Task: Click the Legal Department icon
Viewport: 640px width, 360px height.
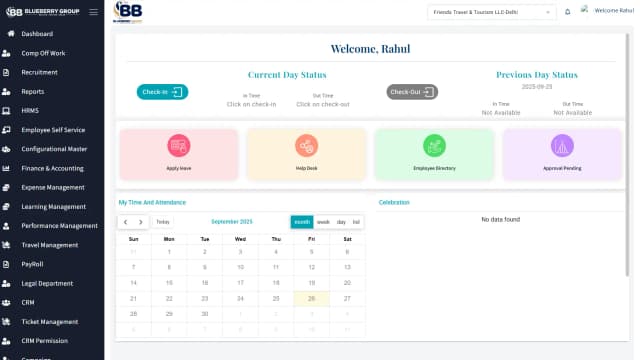Action: [6, 283]
